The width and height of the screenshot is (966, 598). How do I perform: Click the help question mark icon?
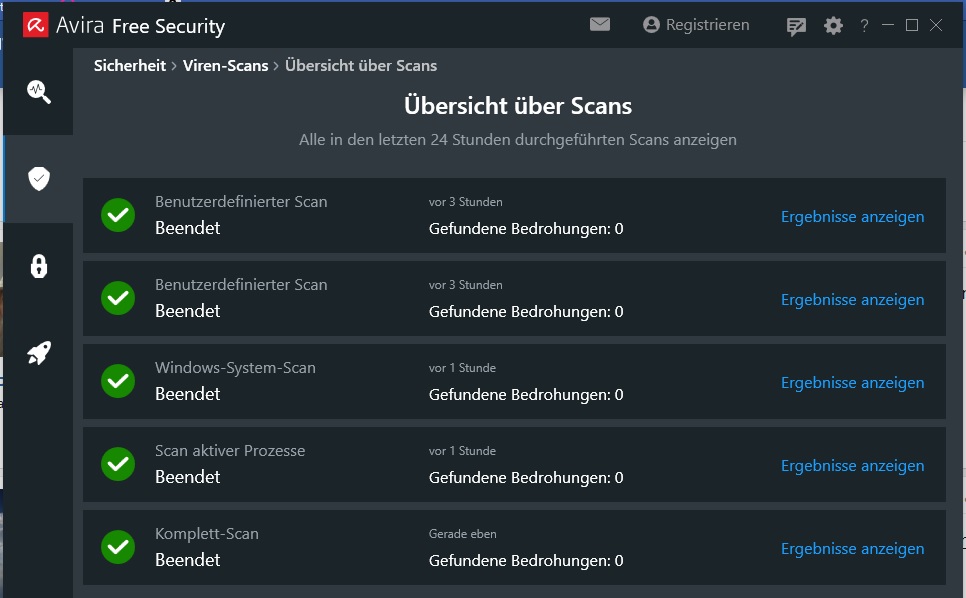(864, 26)
